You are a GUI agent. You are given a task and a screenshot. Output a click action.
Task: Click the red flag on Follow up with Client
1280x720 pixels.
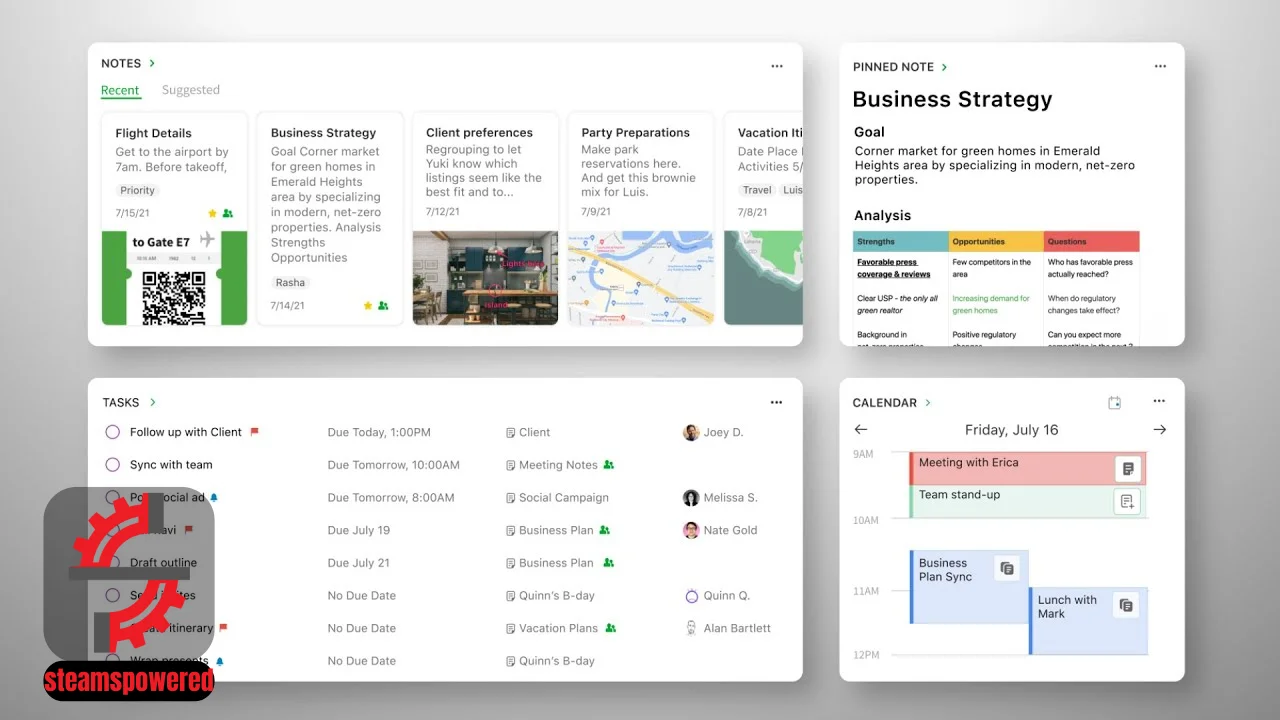tap(254, 432)
